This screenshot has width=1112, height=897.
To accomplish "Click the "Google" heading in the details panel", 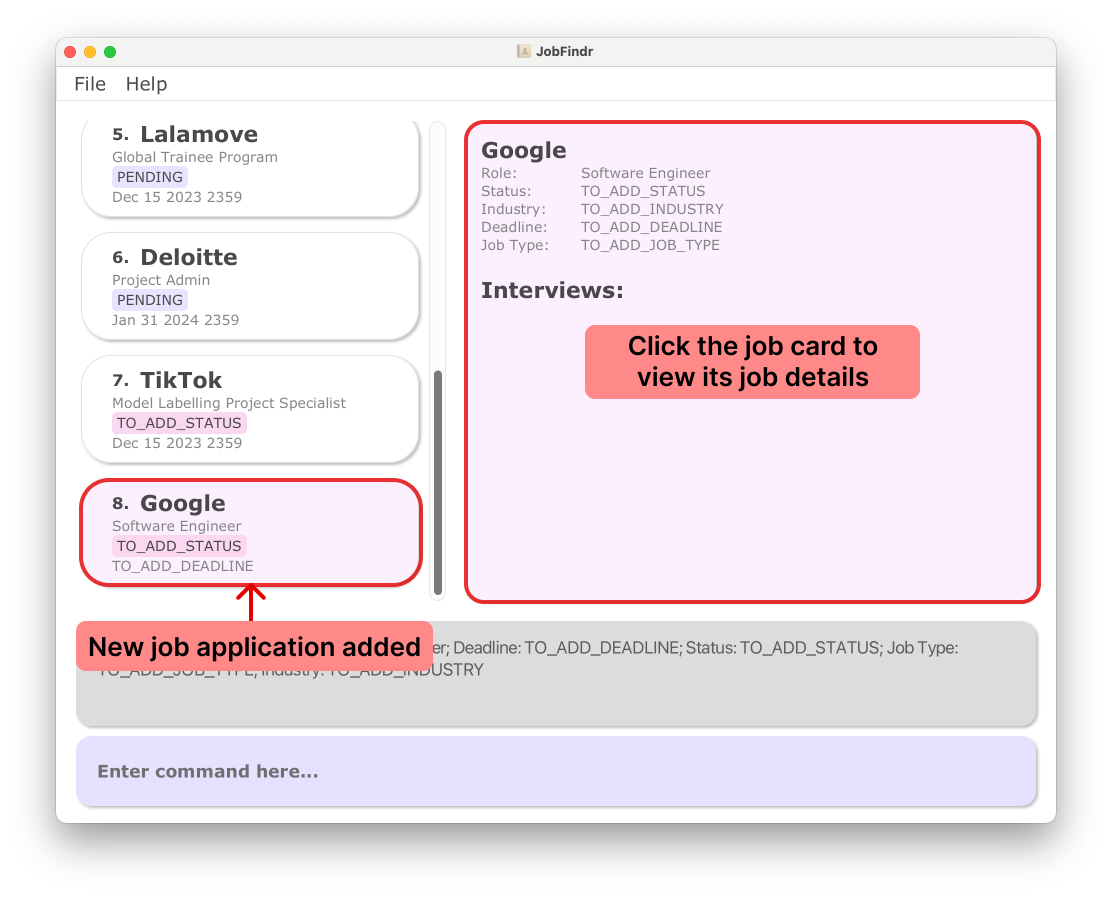I will click(x=523, y=150).
